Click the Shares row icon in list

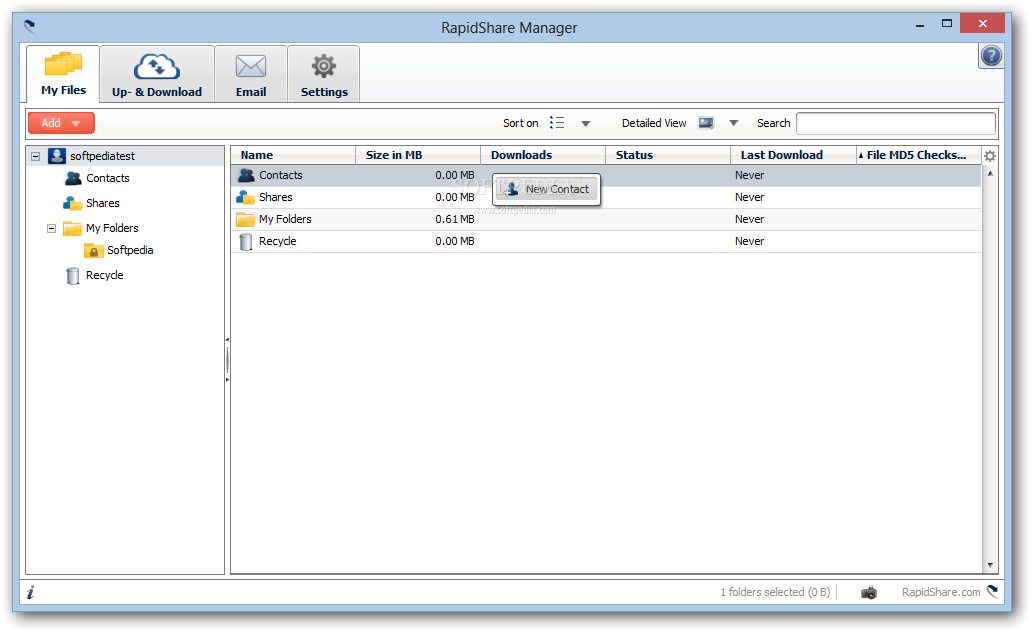point(245,198)
